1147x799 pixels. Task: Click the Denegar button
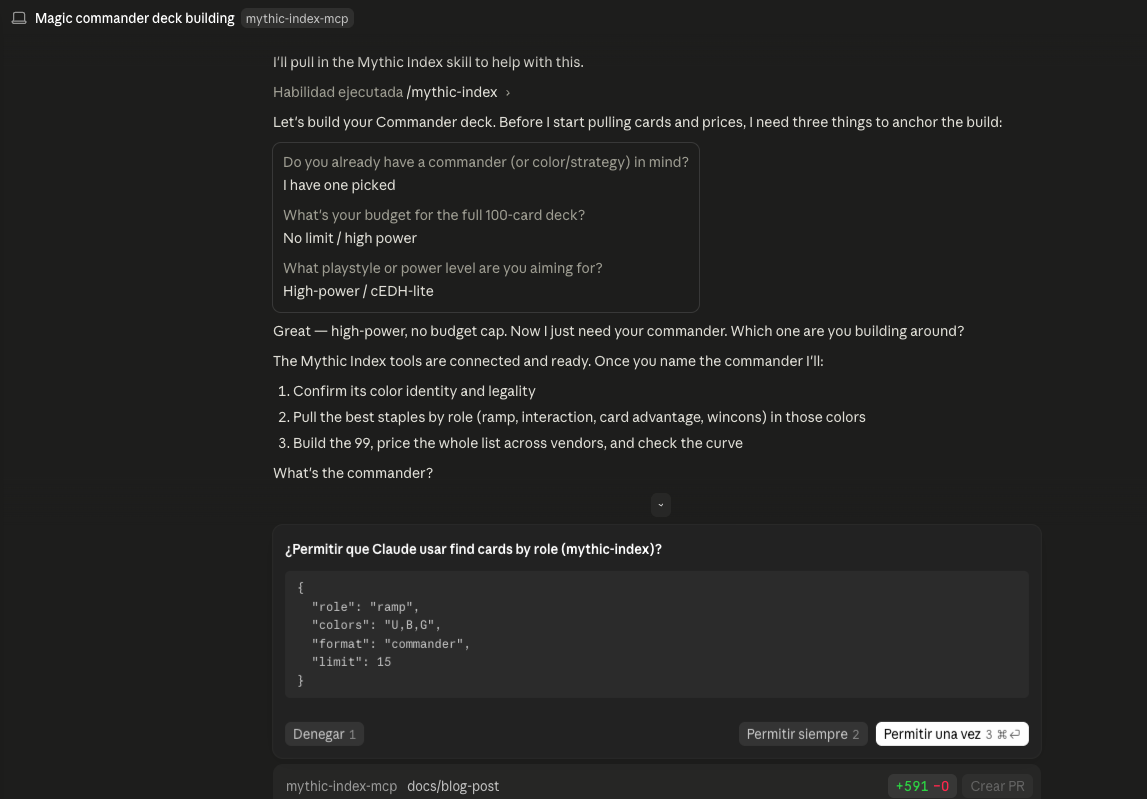(x=324, y=734)
